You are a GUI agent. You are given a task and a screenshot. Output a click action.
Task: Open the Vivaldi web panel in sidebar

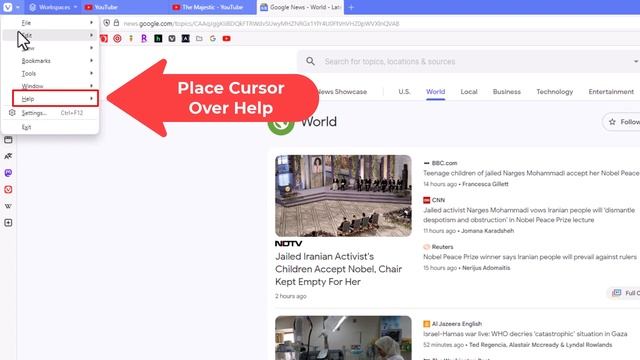8,190
